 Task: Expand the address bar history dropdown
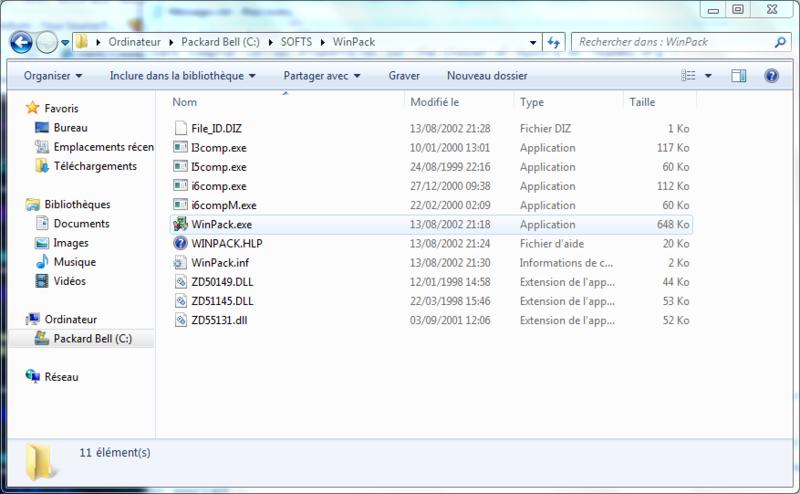533,42
